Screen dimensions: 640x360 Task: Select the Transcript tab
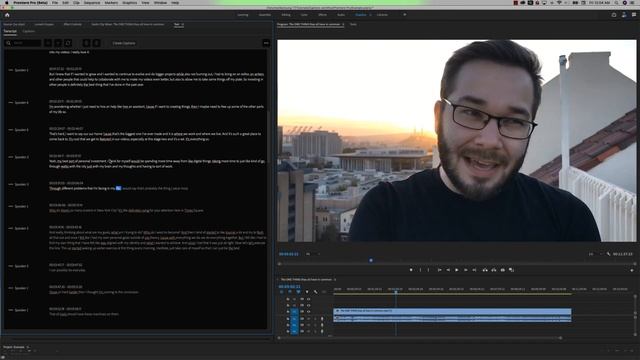click(x=10, y=31)
